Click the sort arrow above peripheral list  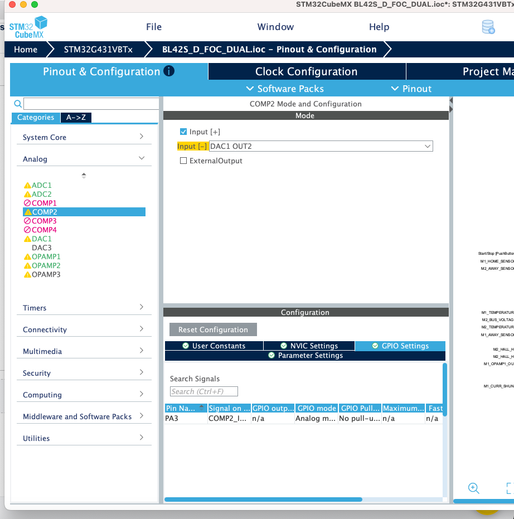[x=84, y=175]
